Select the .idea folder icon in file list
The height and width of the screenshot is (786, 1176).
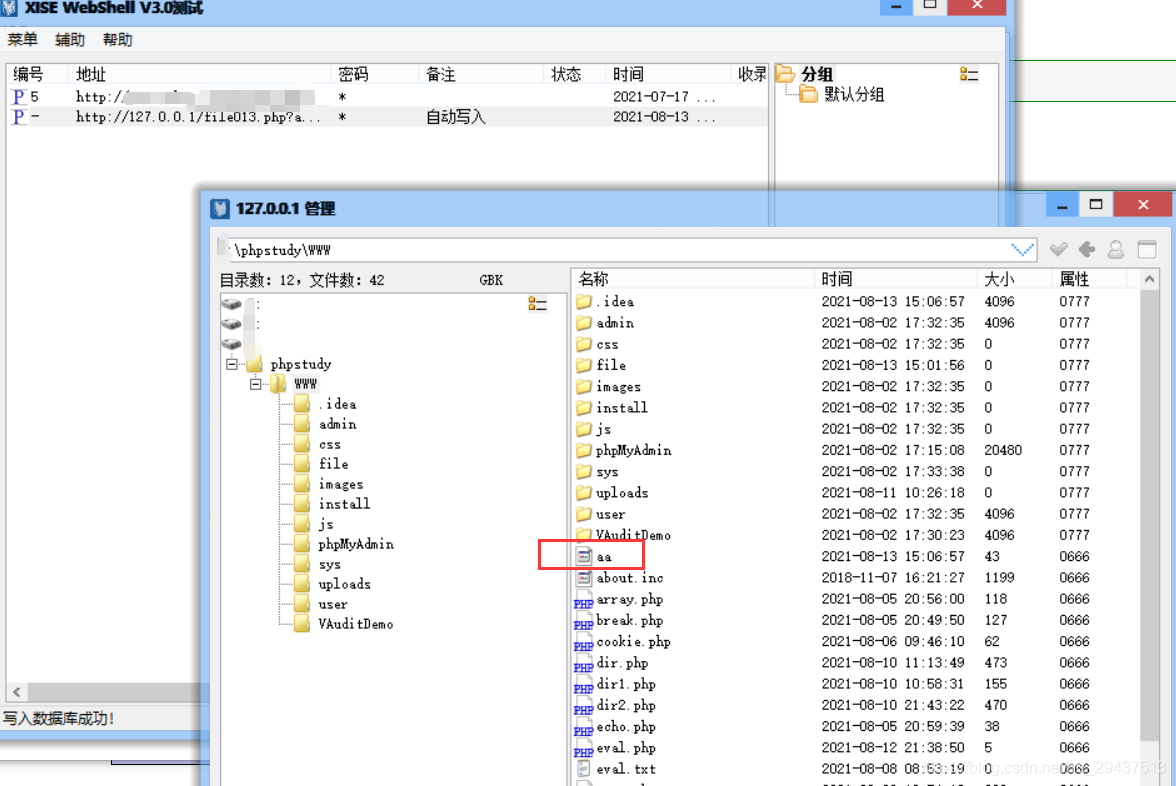pos(584,302)
